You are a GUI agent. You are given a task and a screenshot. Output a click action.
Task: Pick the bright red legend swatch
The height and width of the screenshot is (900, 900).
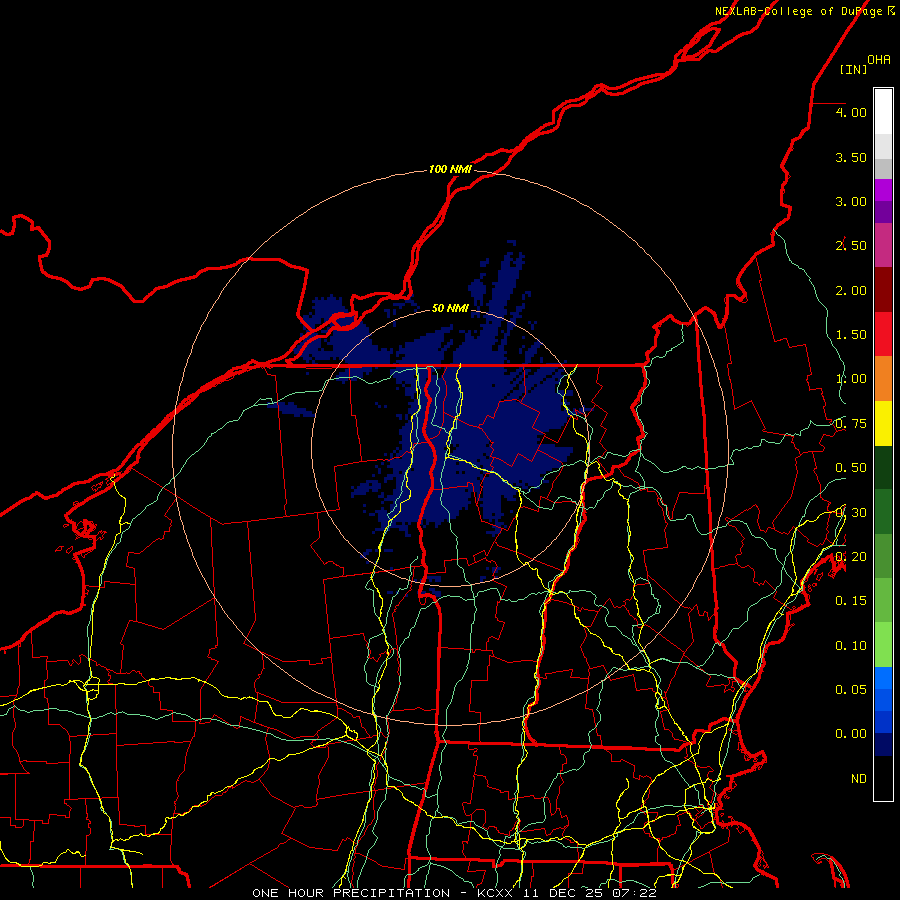click(x=883, y=334)
